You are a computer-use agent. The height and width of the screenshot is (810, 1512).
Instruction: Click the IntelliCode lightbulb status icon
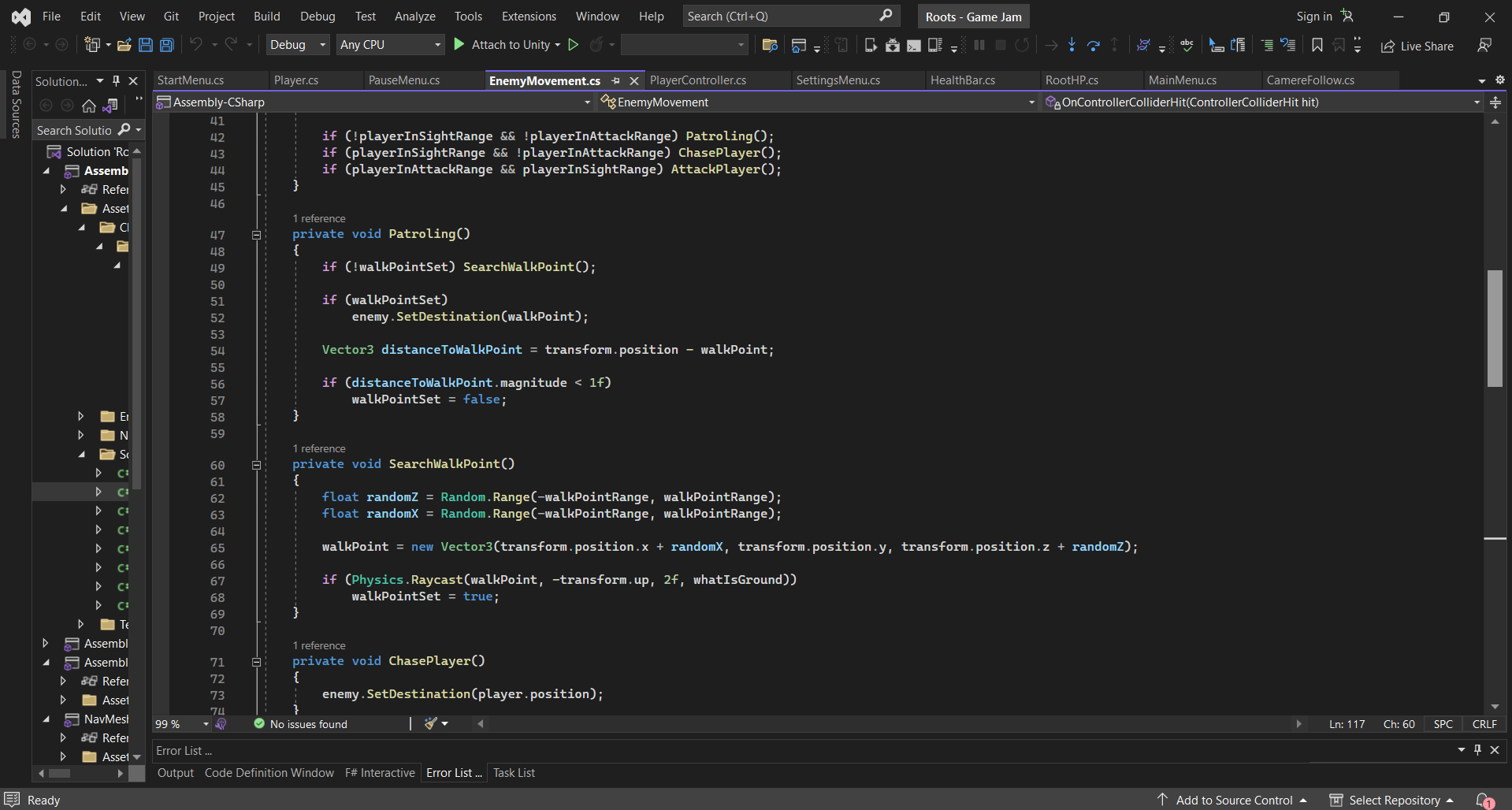point(221,723)
